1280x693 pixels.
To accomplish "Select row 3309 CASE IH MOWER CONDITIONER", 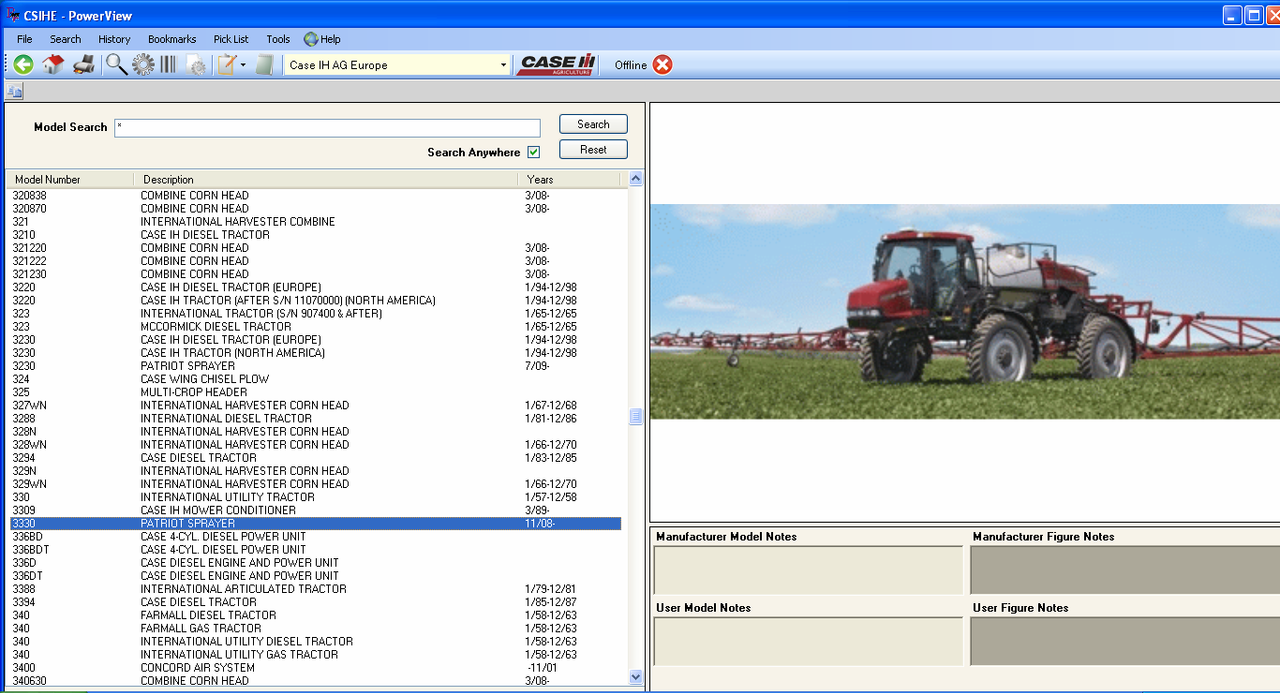I will 315,510.
